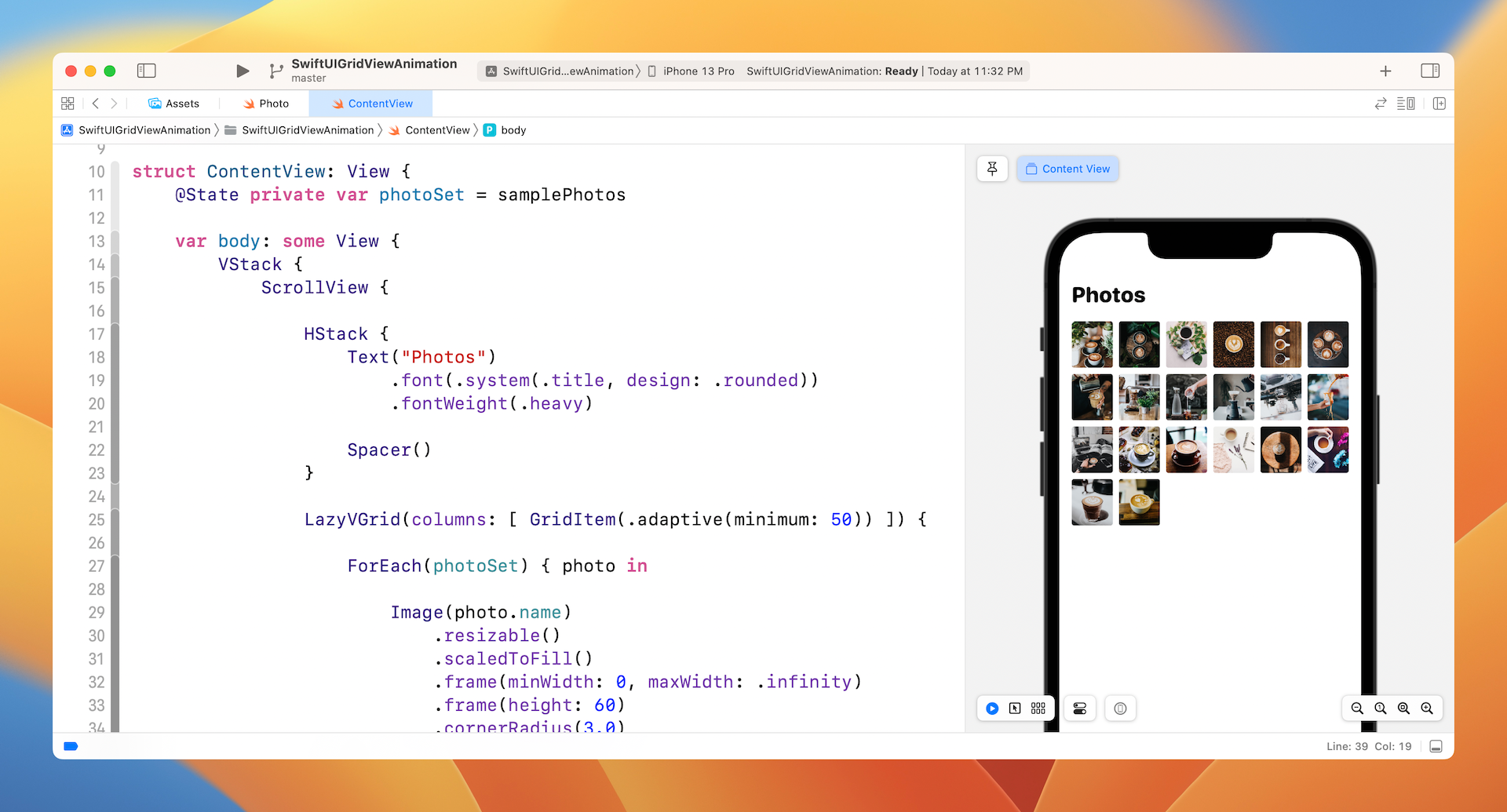Open preview variants grid

(x=1038, y=708)
